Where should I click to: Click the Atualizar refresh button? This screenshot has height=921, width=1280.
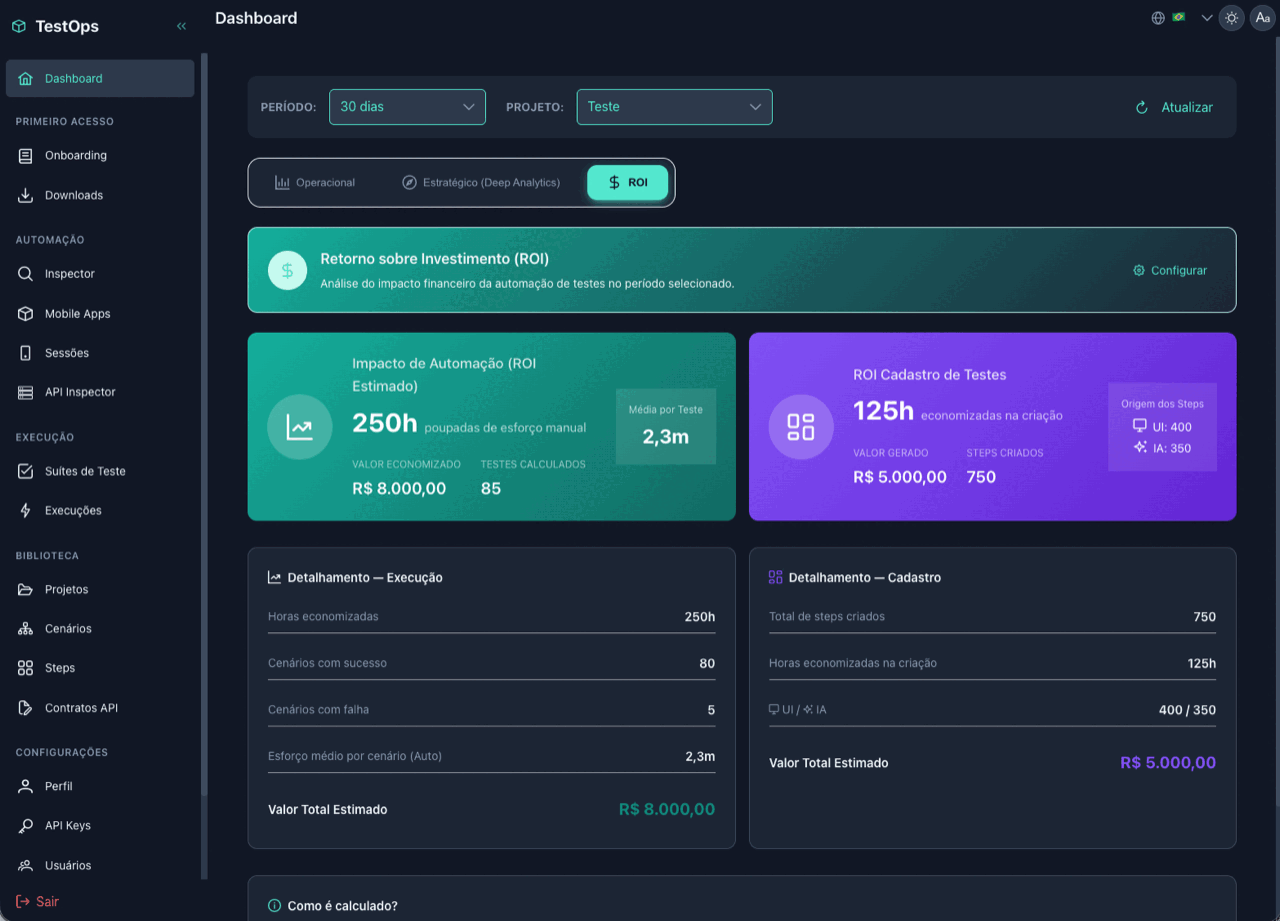(1174, 107)
